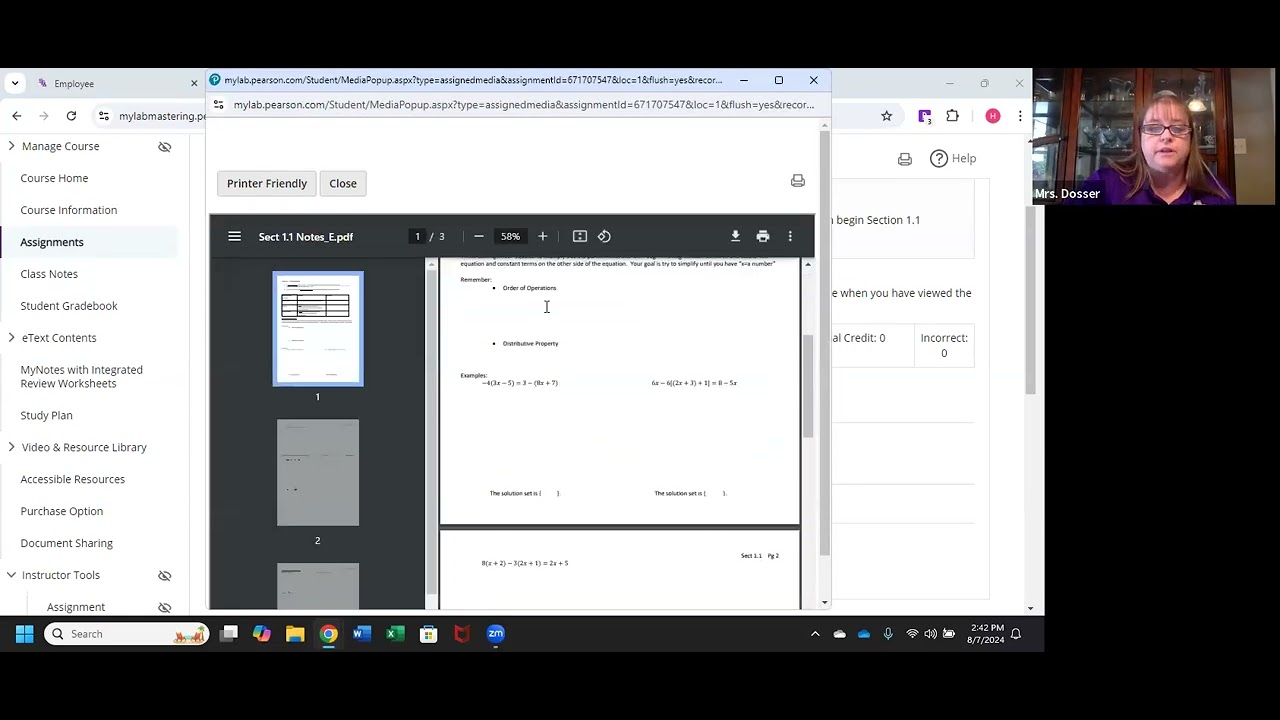Click the PDF document vertical scrollbar
The height and width of the screenshot is (720, 1280).
(x=808, y=386)
